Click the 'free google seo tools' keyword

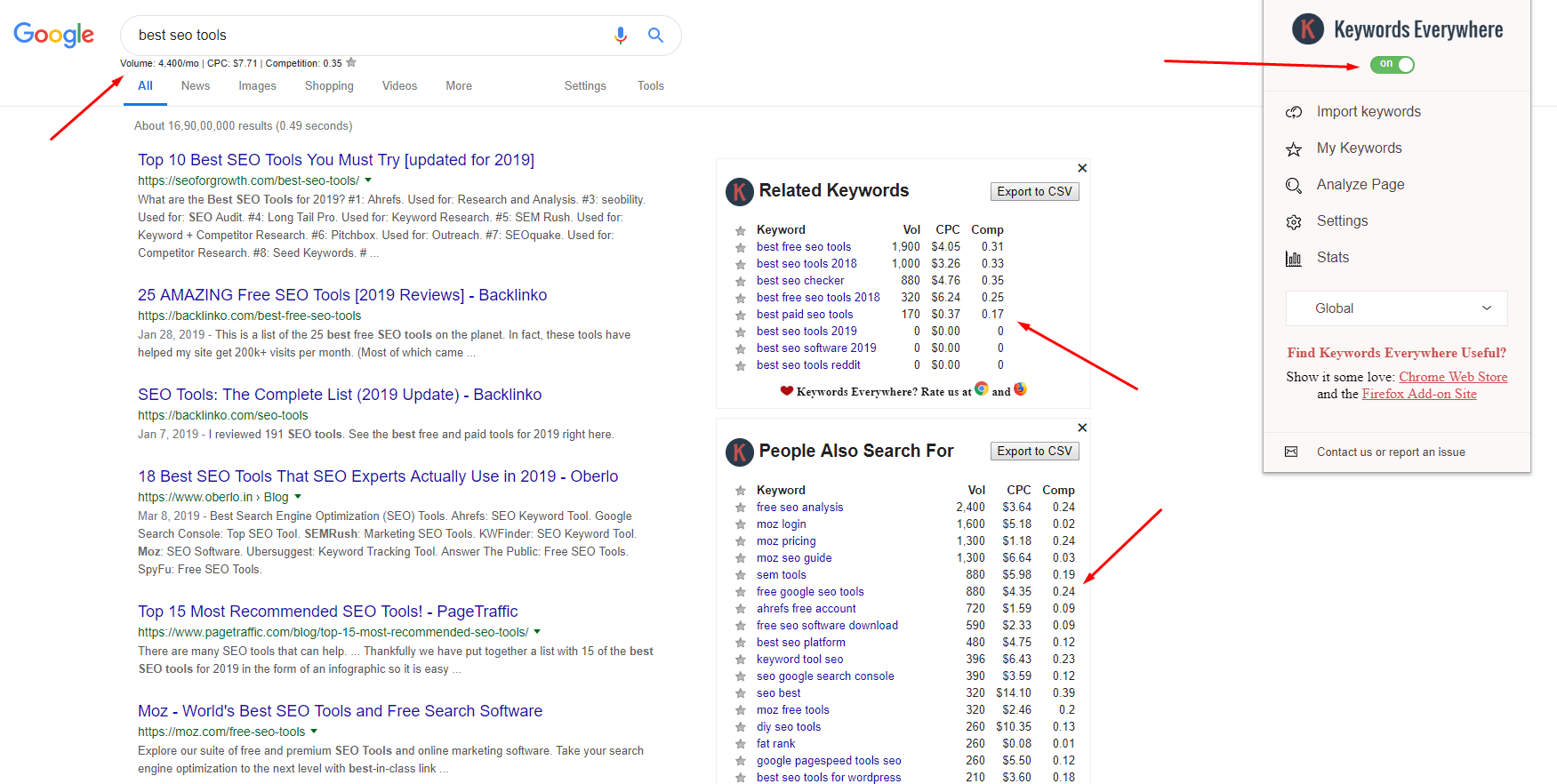click(x=810, y=592)
